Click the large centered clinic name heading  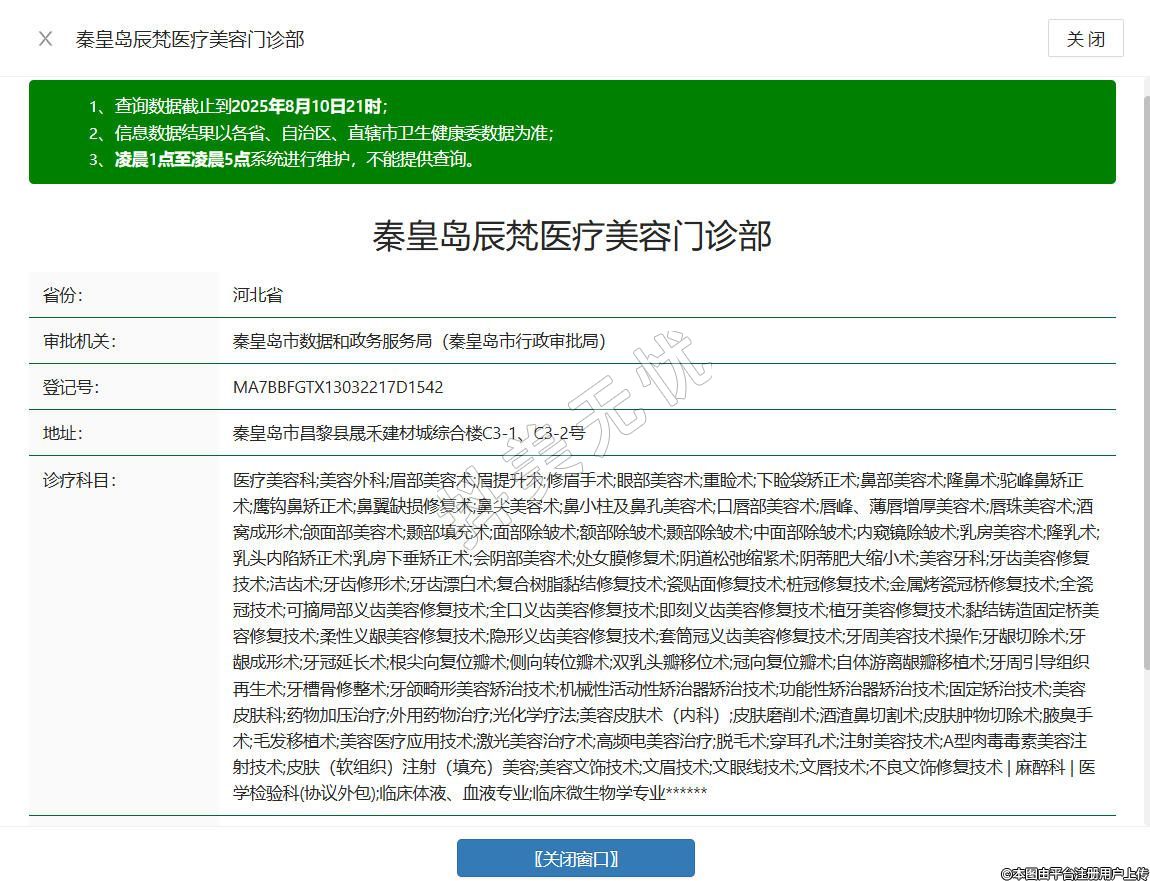coord(572,236)
